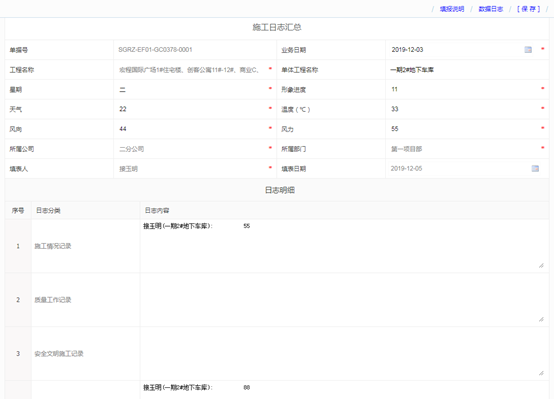Screen dimensions: 554x399
Task: Select the 质量工作记录 category cell
Action: (86, 300)
